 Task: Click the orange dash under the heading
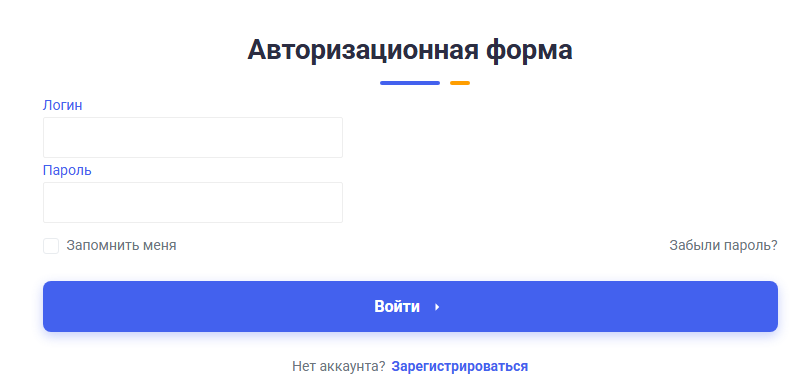(460, 83)
